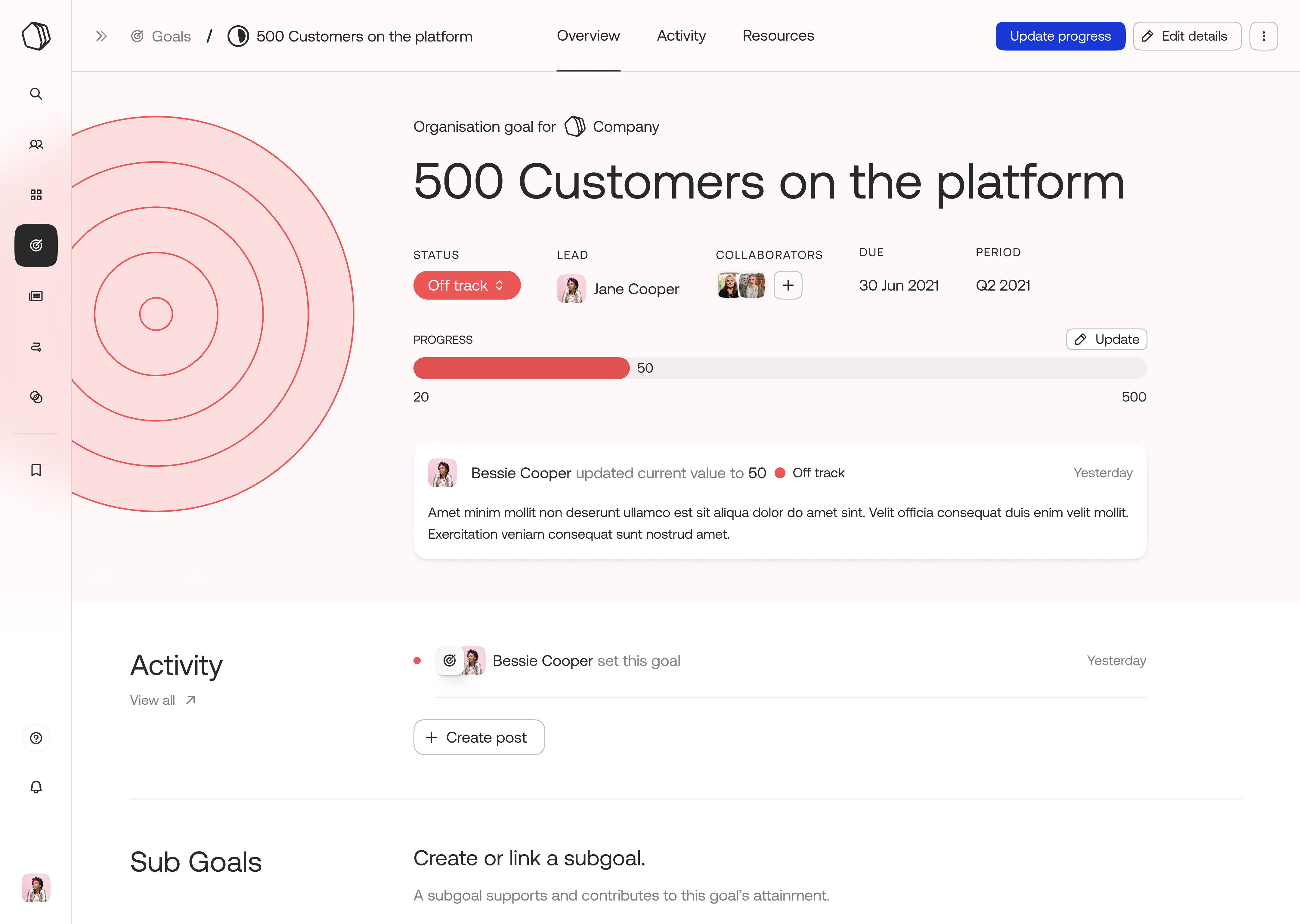Click the Edit details button

[1187, 36]
